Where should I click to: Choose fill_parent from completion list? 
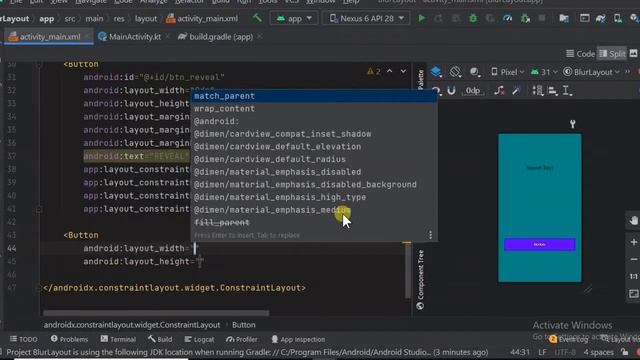click(x=314, y=222)
